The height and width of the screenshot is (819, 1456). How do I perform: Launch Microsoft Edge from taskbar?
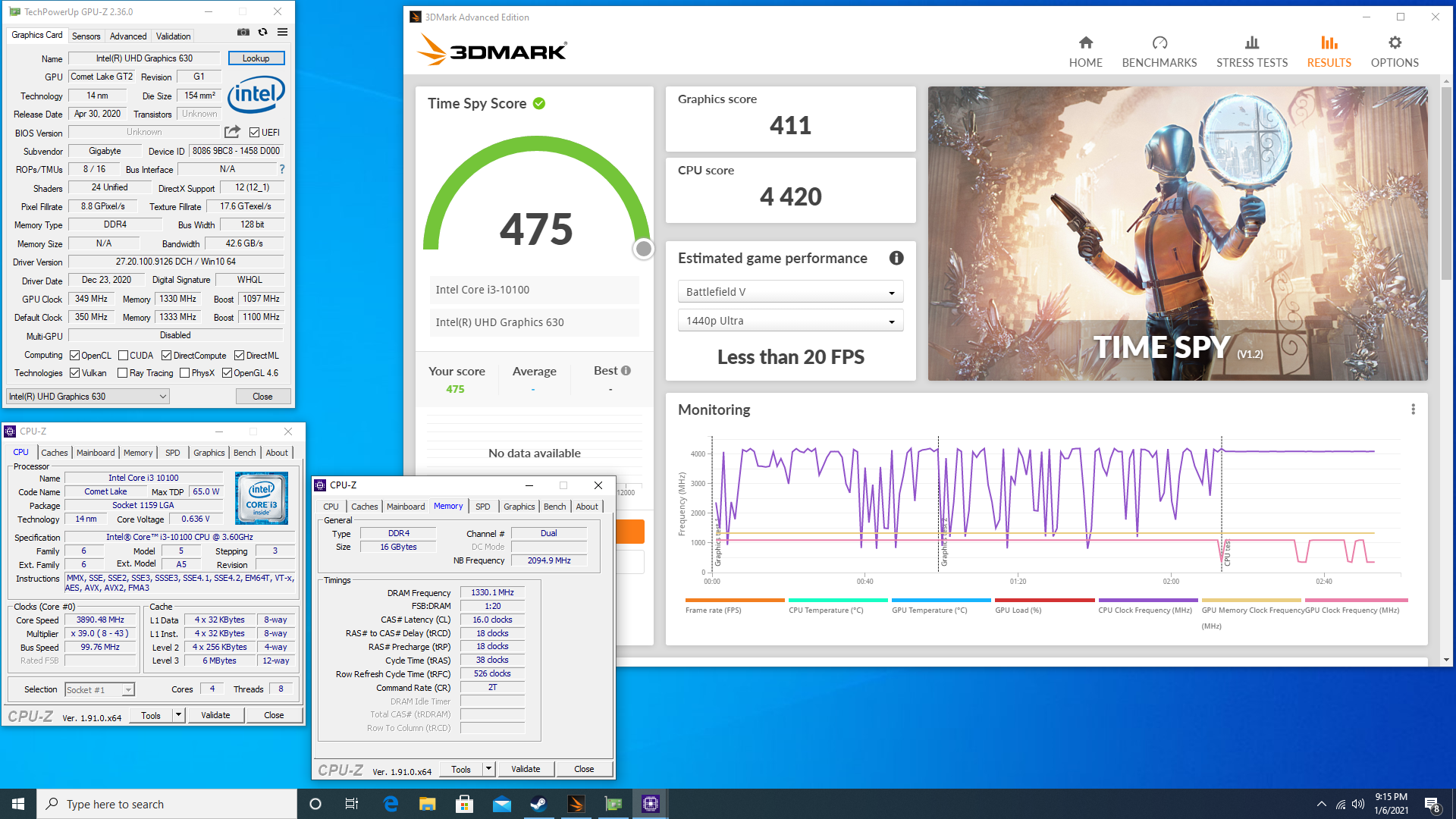coord(391,804)
